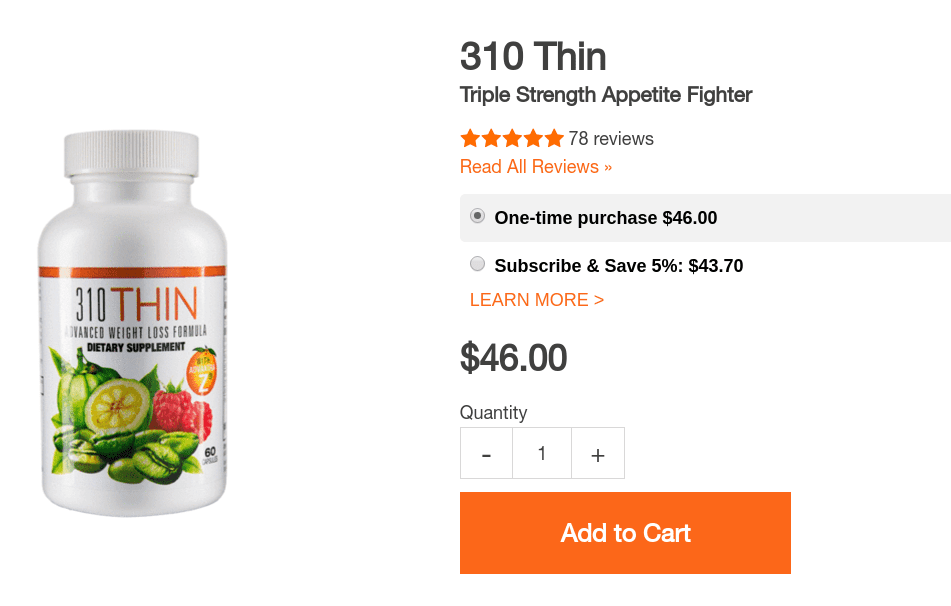The width and height of the screenshot is (951, 606).
Task: Add the 310 Thin to cart
Action: [625, 533]
